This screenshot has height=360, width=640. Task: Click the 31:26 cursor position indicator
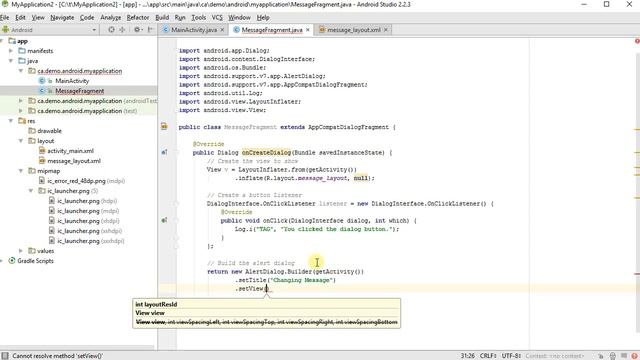pos(468,356)
